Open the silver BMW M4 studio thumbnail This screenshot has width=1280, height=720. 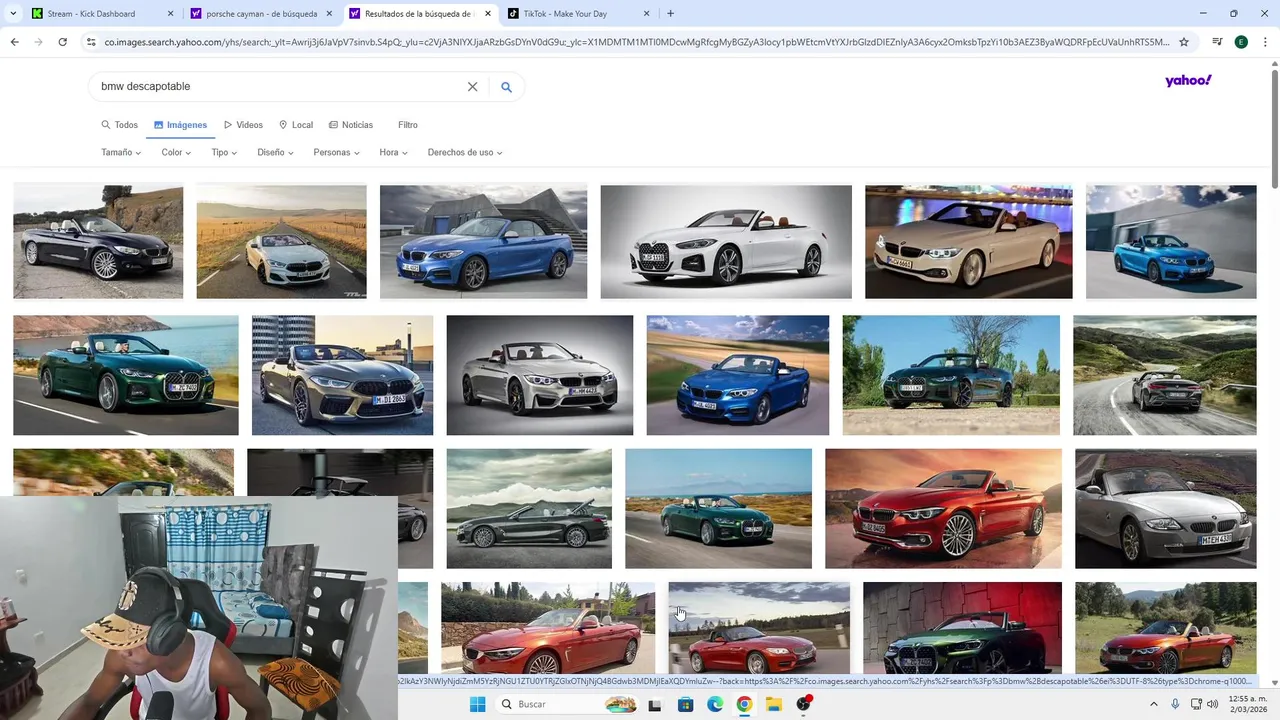(540, 375)
